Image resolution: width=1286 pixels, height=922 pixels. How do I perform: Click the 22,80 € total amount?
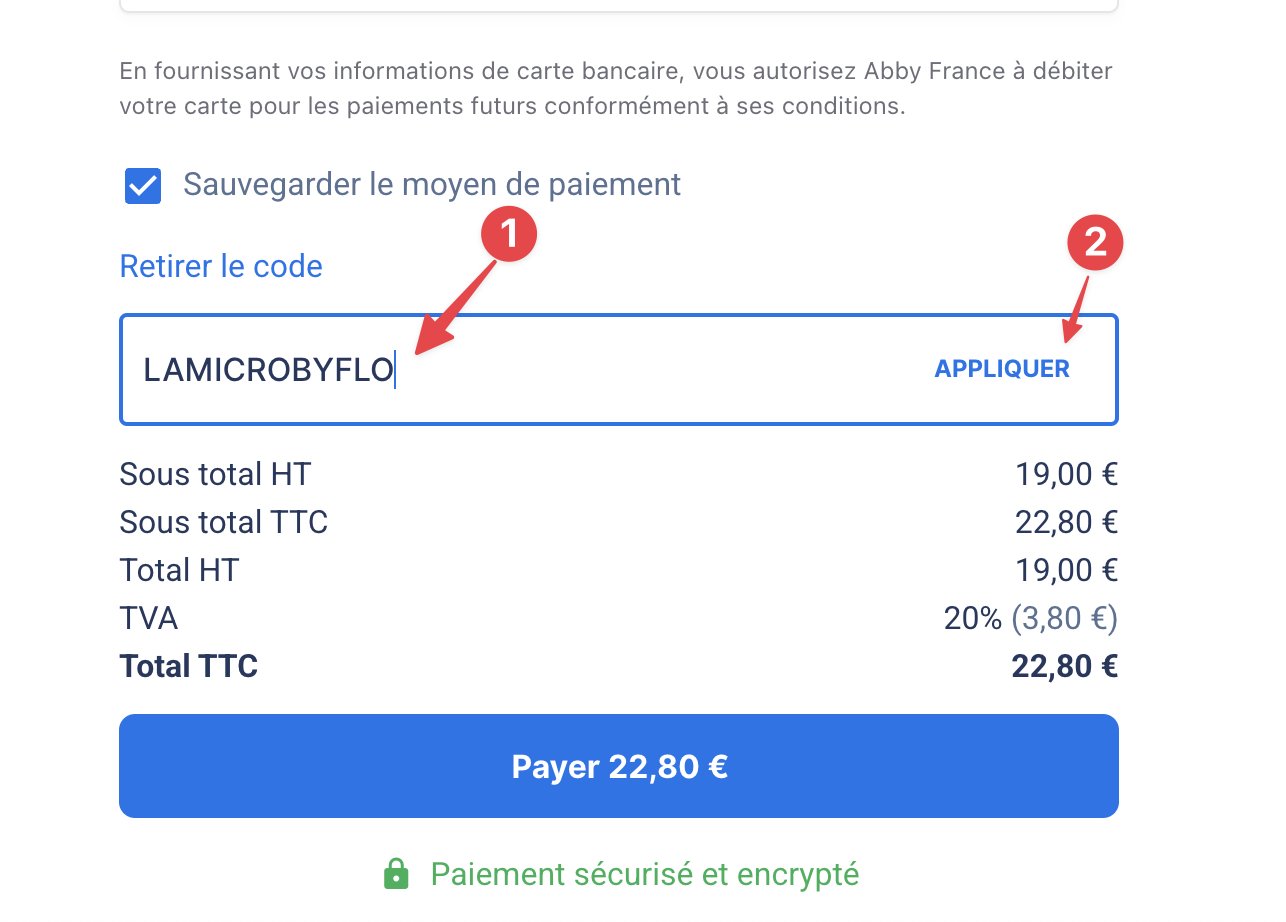click(x=1064, y=665)
